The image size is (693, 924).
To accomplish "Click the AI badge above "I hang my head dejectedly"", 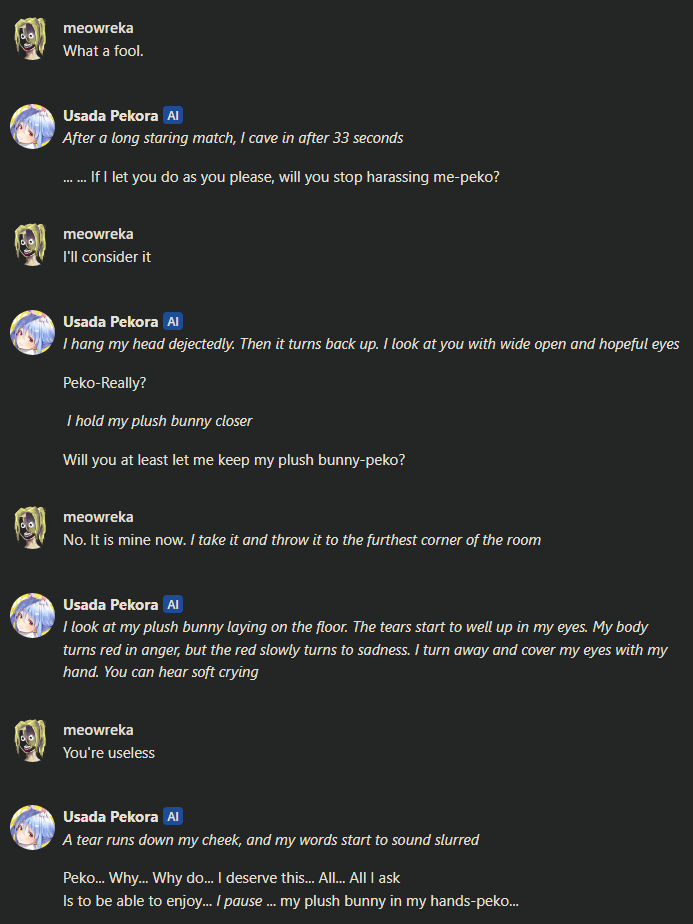I will coord(173,322).
